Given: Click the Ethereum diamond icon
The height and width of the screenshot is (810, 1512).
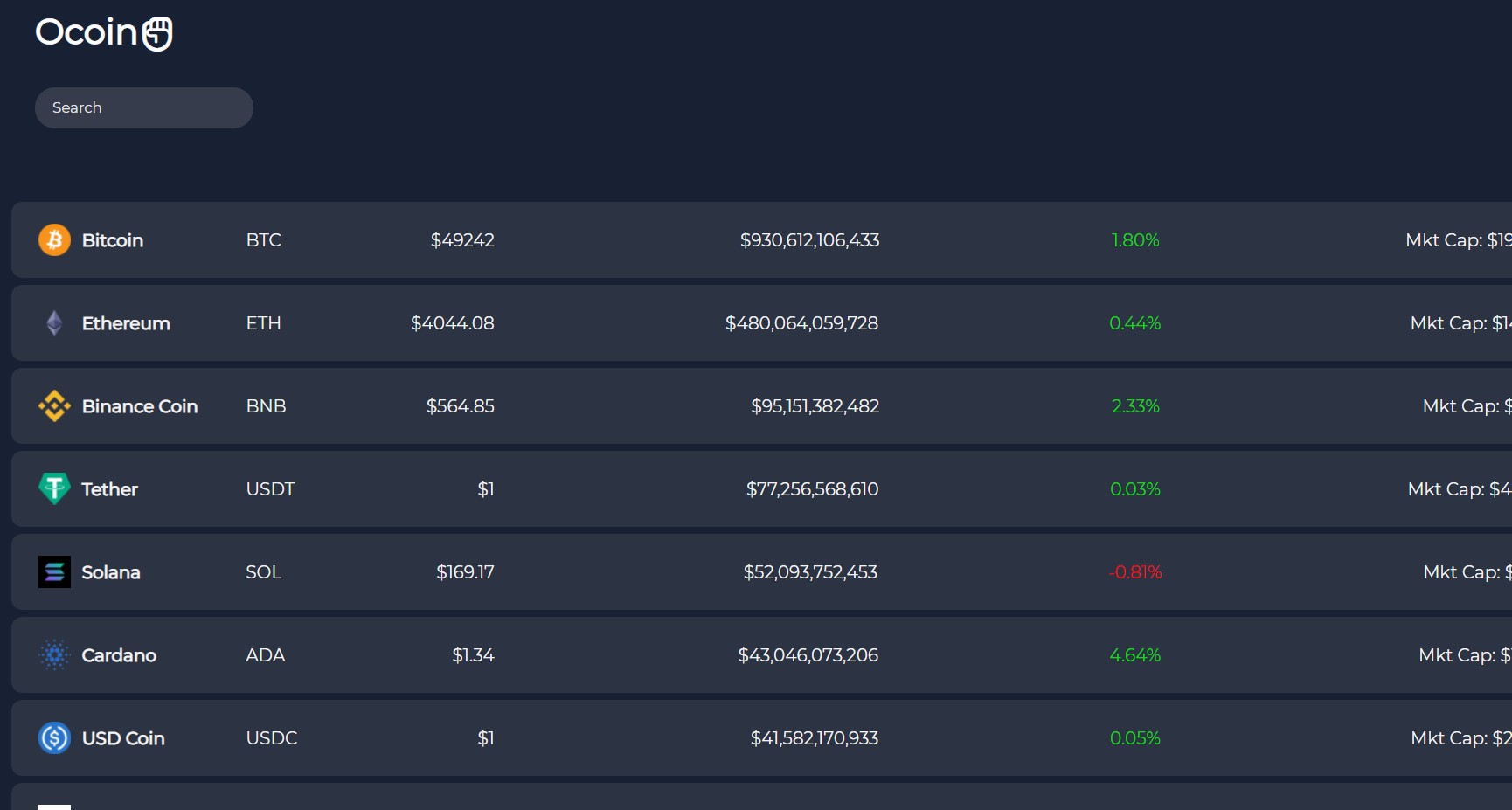Looking at the screenshot, I should (x=54, y=323).
